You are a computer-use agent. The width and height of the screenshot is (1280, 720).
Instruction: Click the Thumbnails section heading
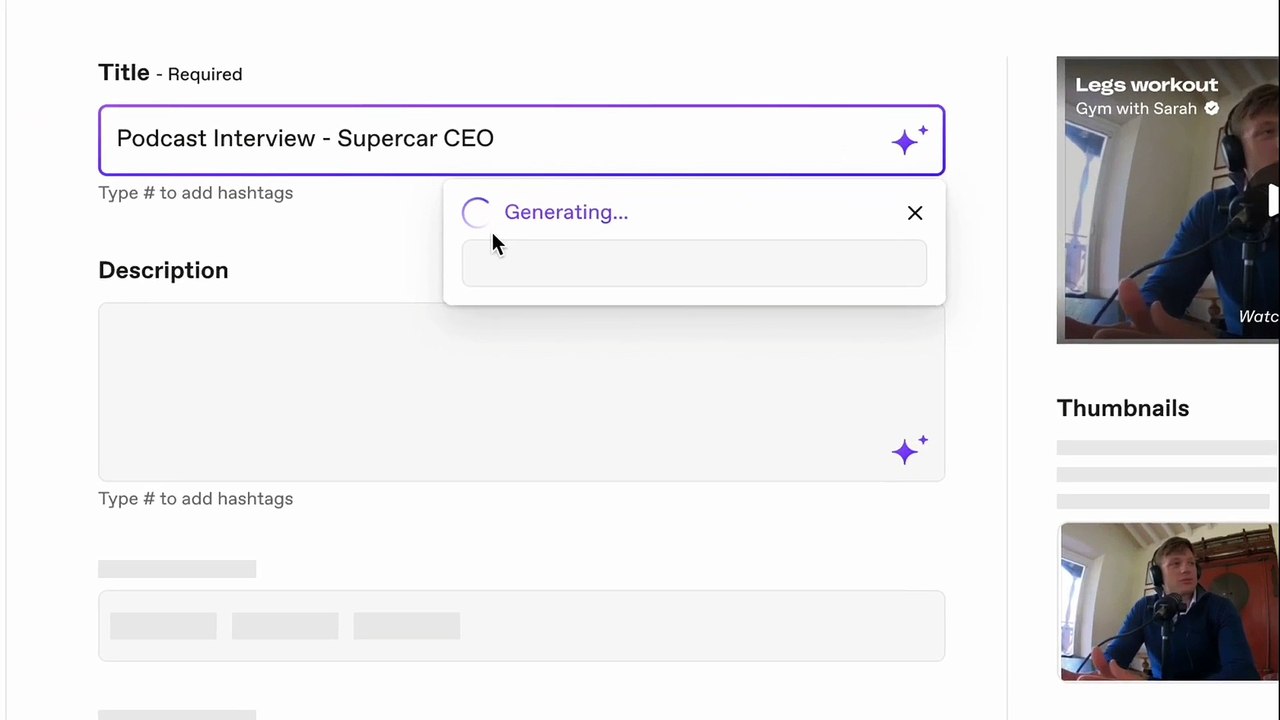coord(1123,408)
